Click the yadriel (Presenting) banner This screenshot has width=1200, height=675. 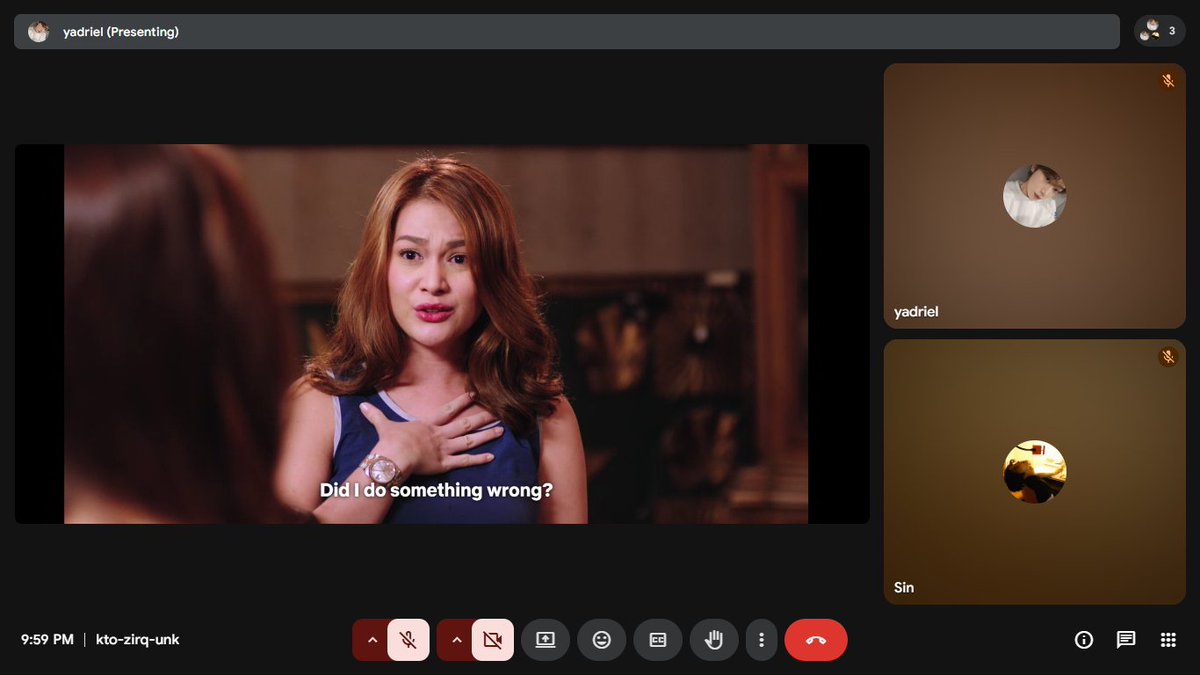click(x=567, y=32)
